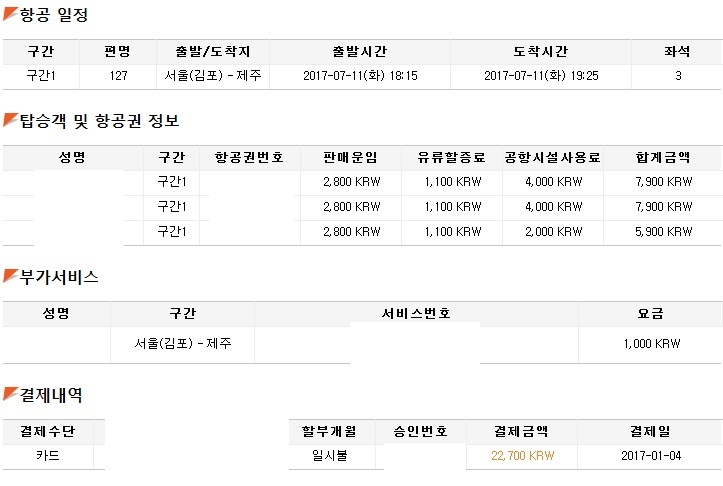723x486 pixels.
Task: Click the 항공권번호 column header
Action: 250,157
